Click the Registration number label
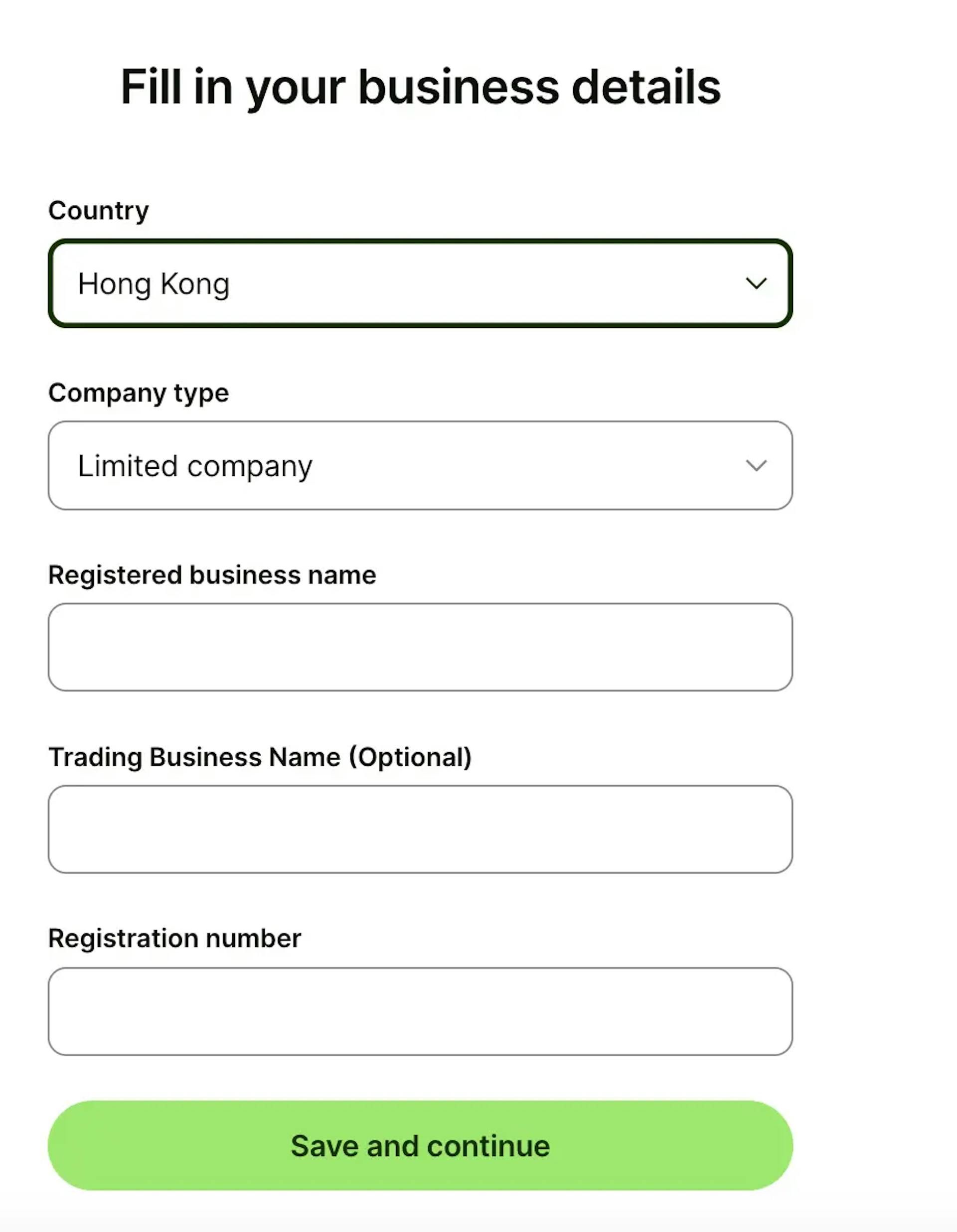Screen dimensions: 957x1232 tap(175, 938)
